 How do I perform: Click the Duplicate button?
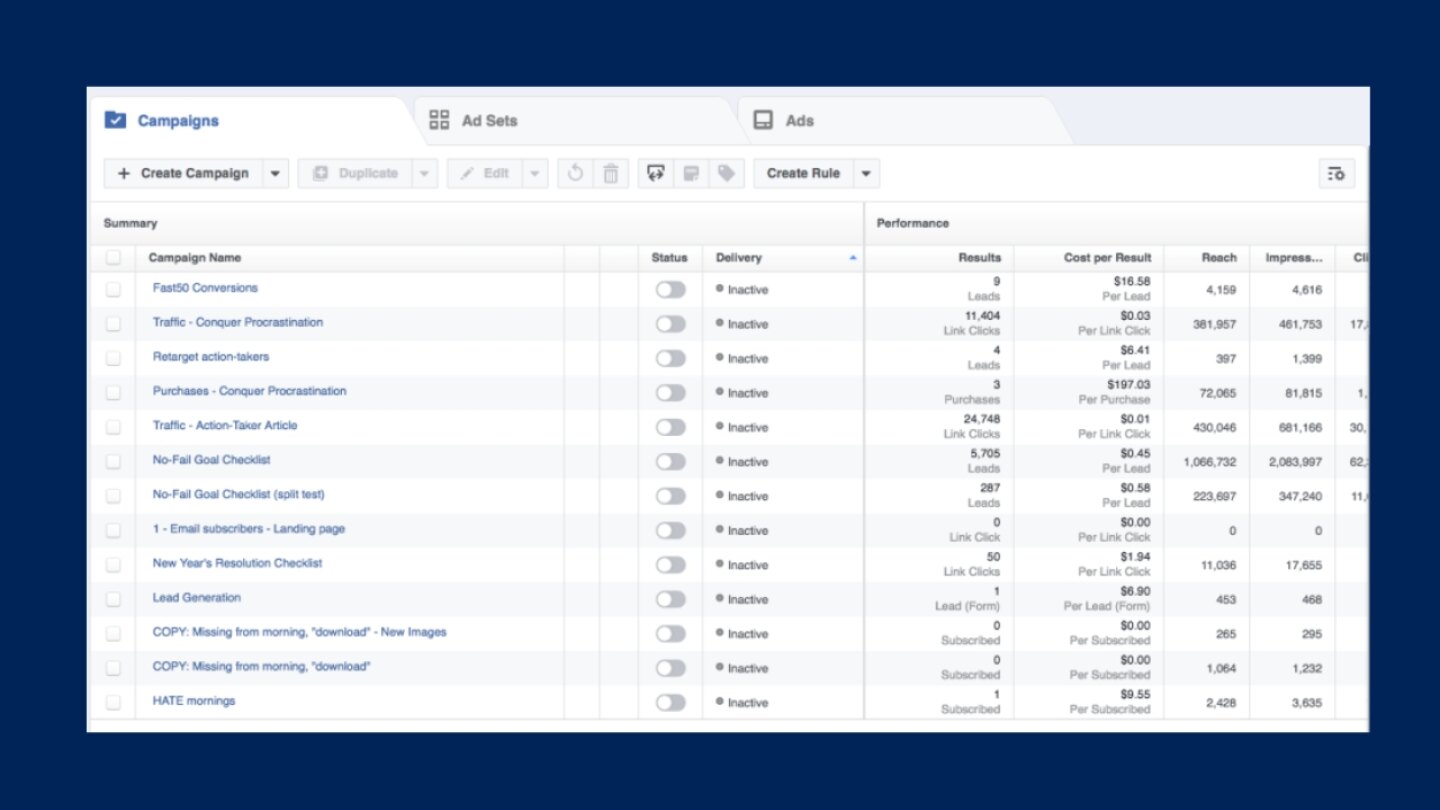coord(355,173)
